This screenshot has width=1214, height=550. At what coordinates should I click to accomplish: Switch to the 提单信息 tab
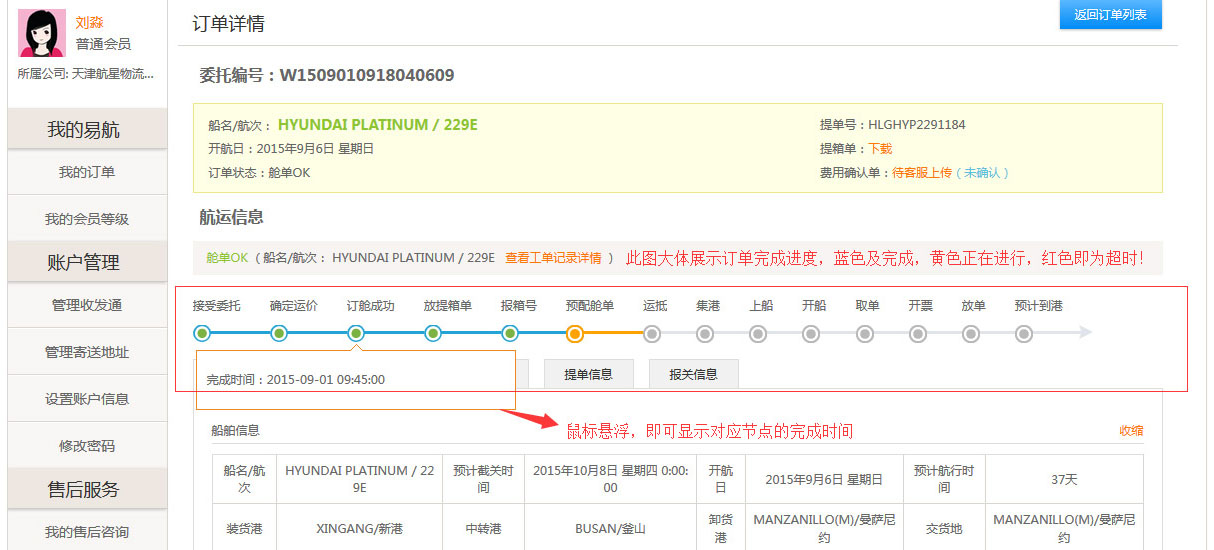click(588, 374)
